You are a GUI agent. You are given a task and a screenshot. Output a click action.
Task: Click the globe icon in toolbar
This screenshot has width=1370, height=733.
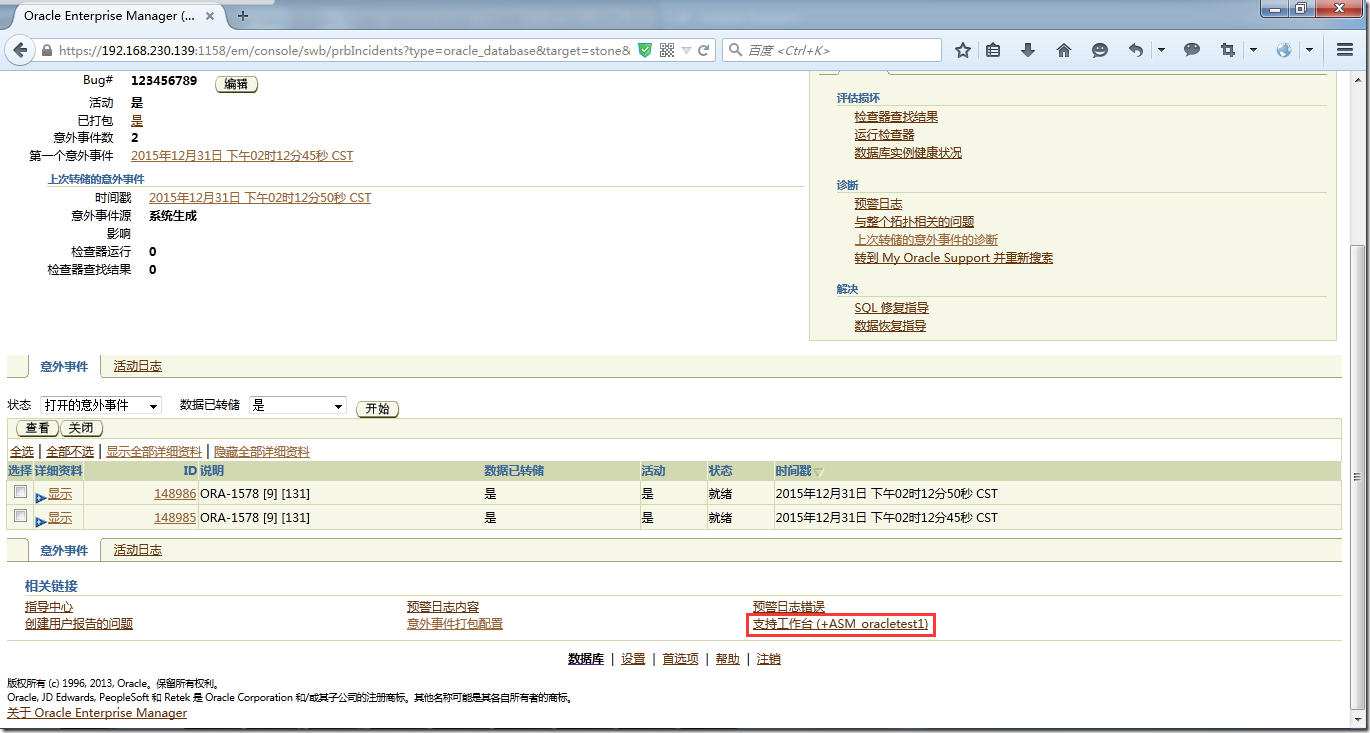[x=1285, y=50]
